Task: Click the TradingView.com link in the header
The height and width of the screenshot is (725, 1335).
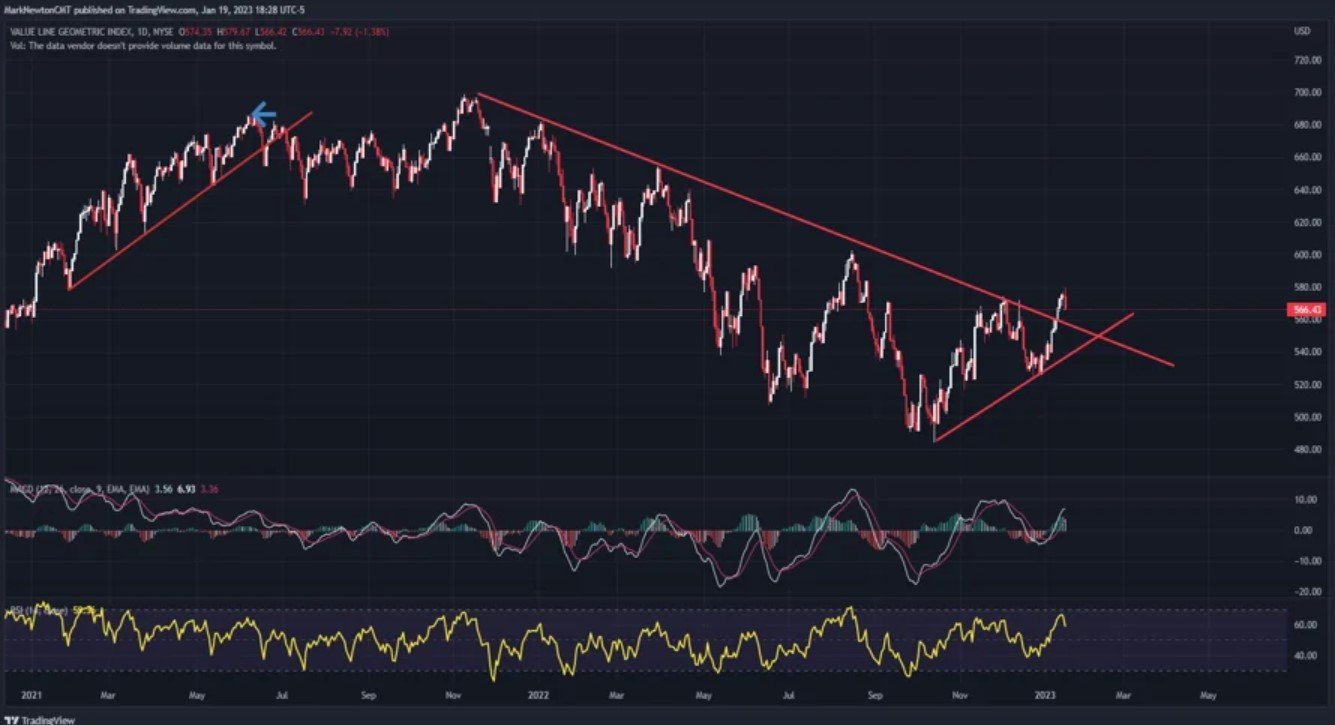Action: [x=160, y=9]
